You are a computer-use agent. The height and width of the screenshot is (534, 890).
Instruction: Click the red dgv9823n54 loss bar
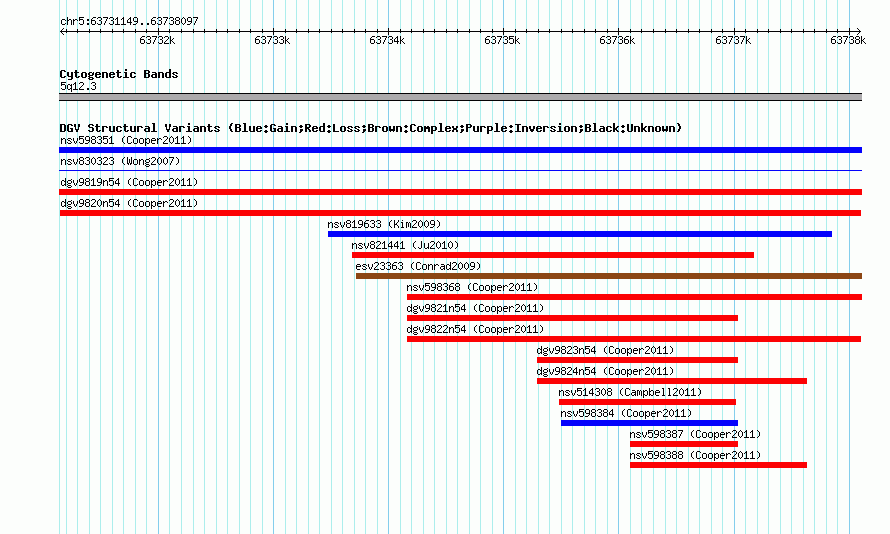coord(637,360)
